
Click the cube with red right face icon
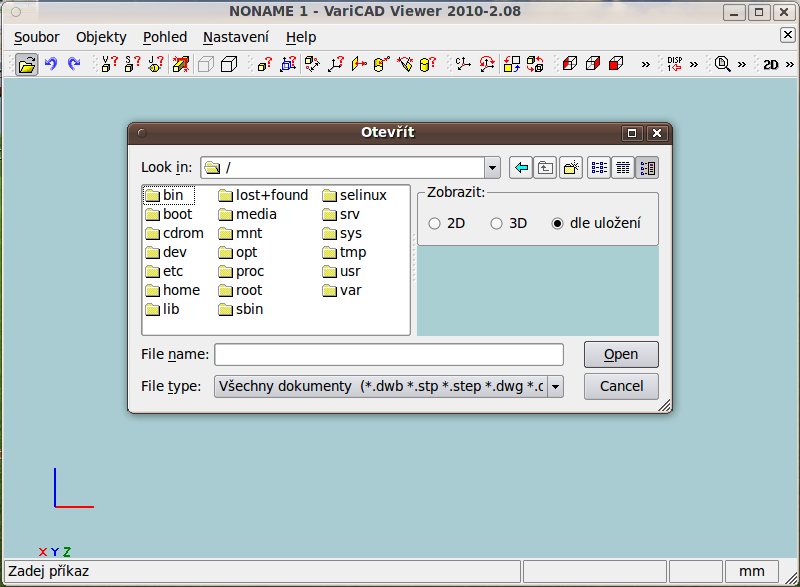point(593,64)
